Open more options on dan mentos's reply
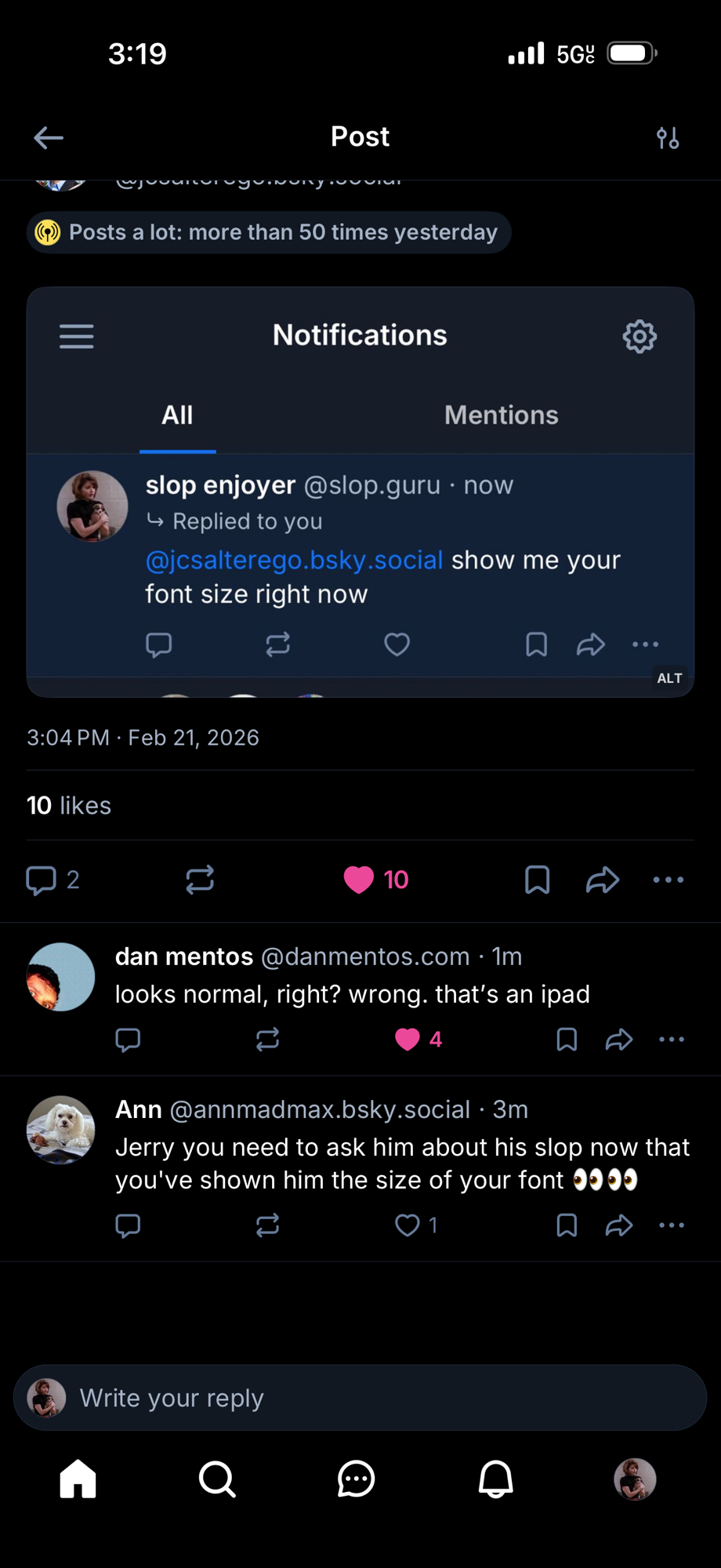Viewport: 721px width, 1568px height. [672, 1040]
